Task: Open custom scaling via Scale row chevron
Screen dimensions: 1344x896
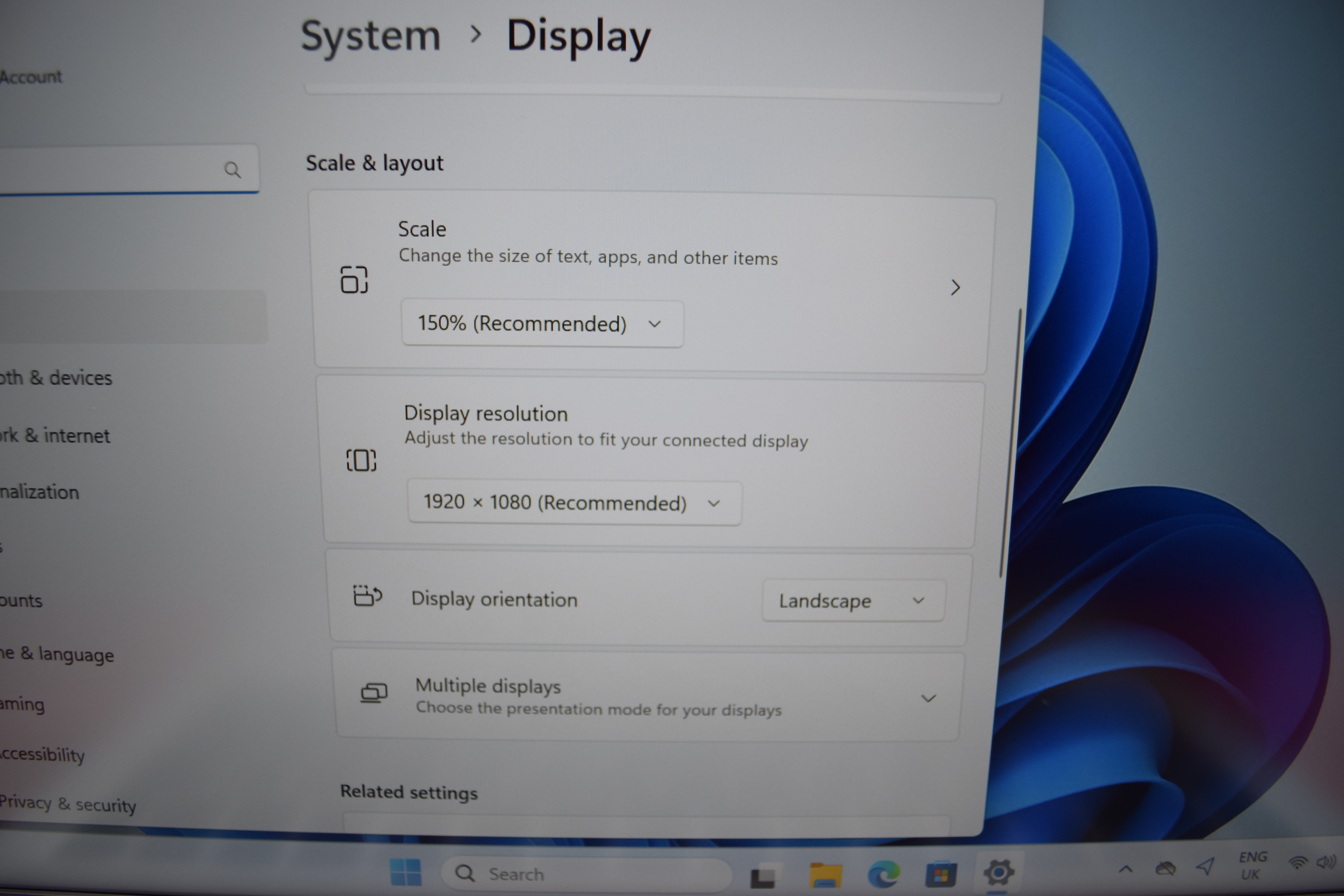Action: tap(955, 287)
